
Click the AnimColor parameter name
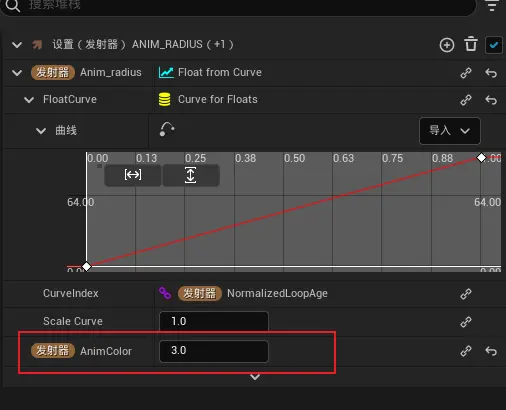pos(106,351)
